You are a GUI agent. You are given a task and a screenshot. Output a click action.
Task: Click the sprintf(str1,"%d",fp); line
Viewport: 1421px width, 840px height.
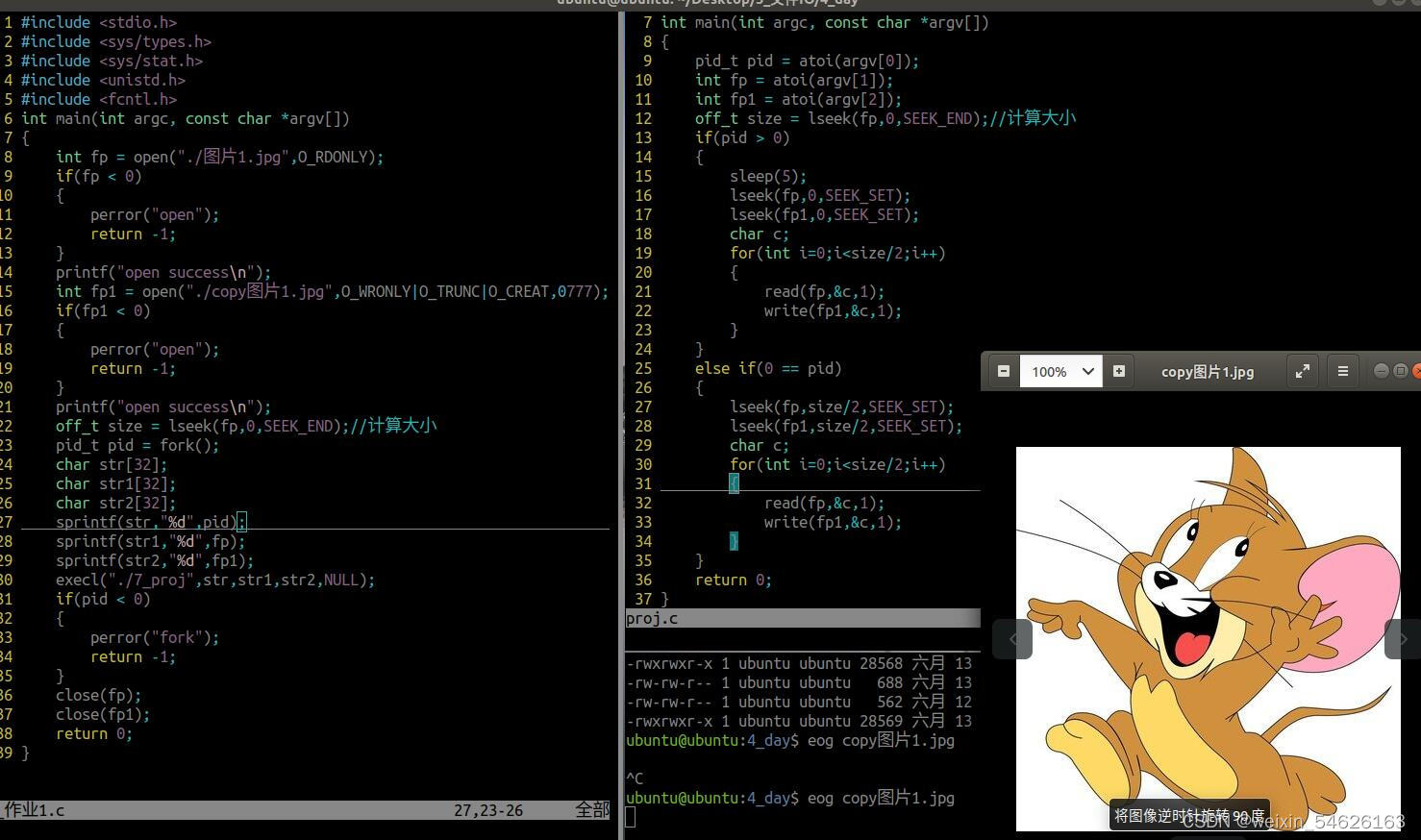tap(150, 541)
